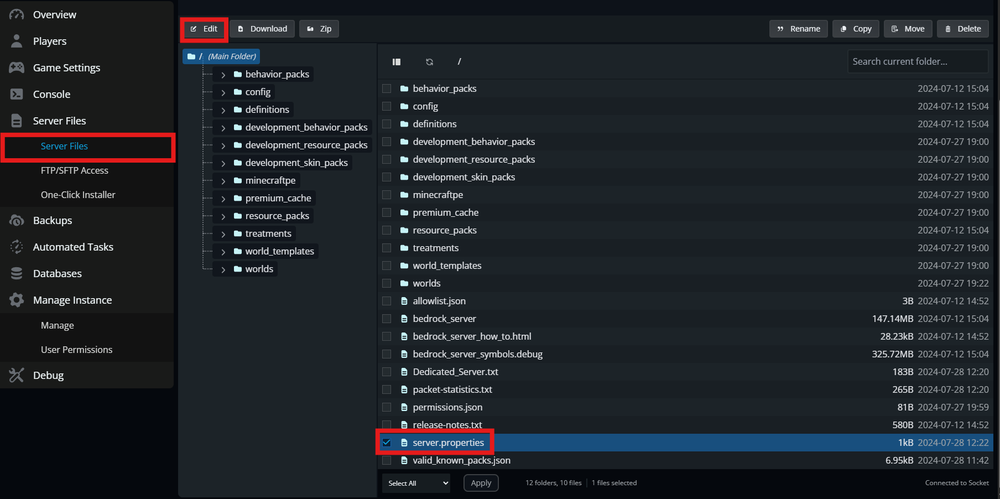
Task: Click the Backups icon in sidebar
Action: coord(16,221)
